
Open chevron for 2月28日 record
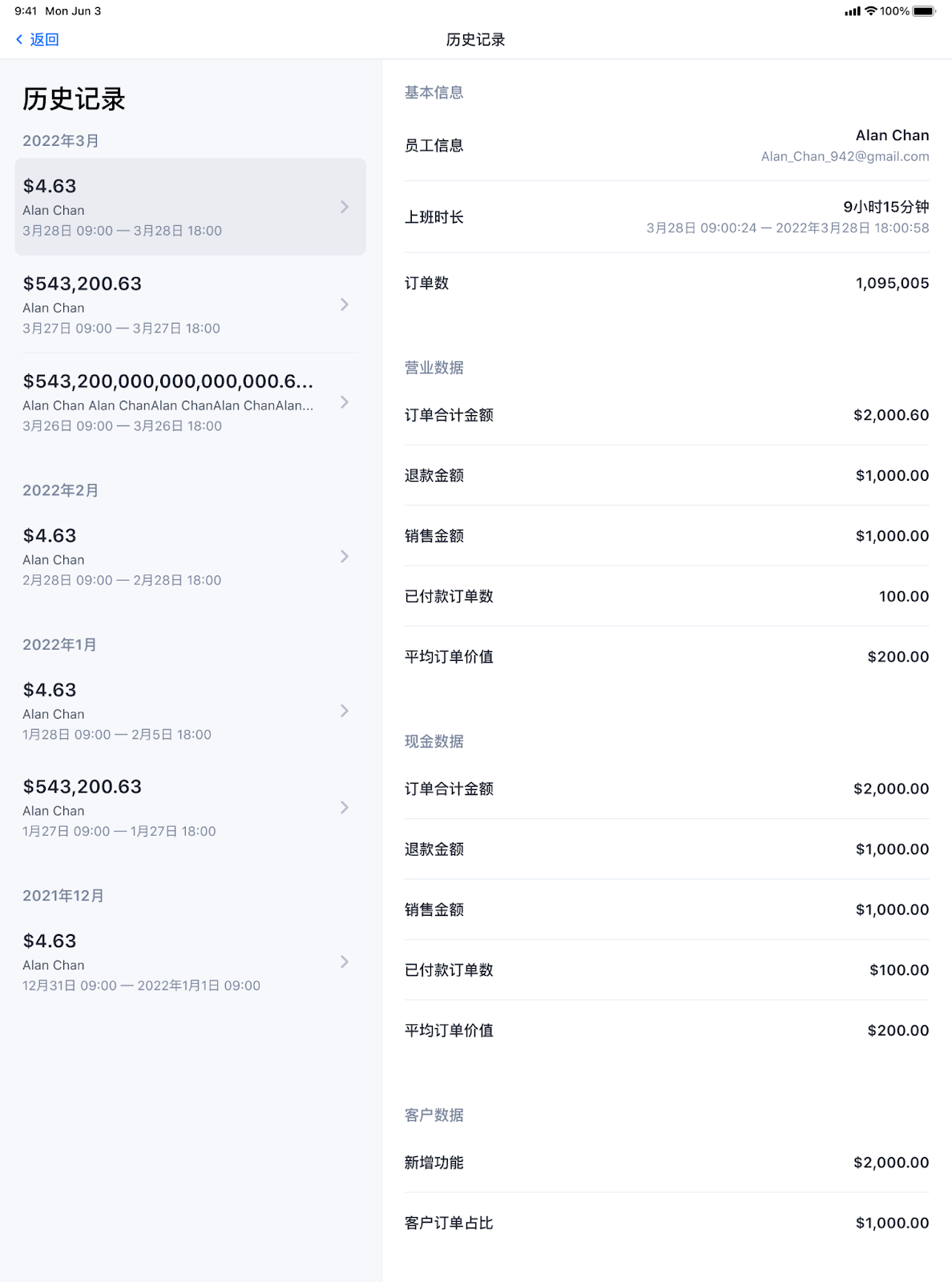(x=345, y=556)
